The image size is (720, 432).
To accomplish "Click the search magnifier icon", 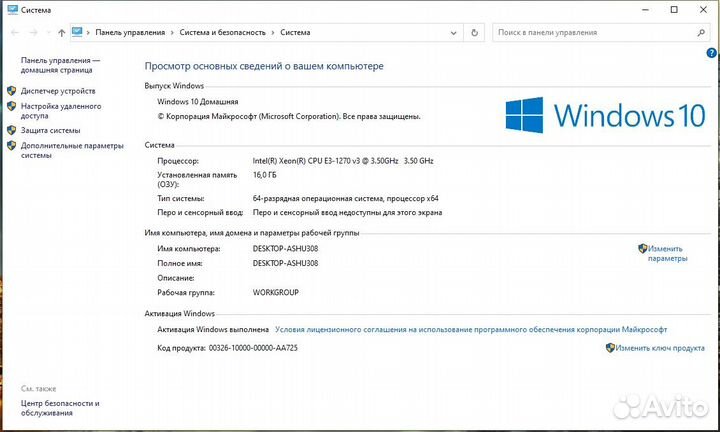I will click(701, 33).
